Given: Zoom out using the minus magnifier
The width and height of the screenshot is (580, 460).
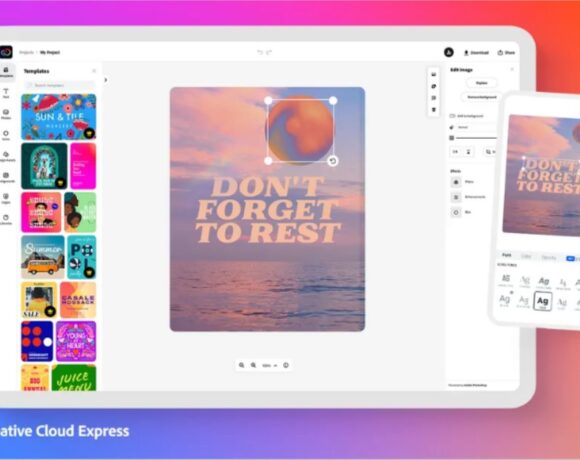Looking at the screenshot, I should 242,365.
